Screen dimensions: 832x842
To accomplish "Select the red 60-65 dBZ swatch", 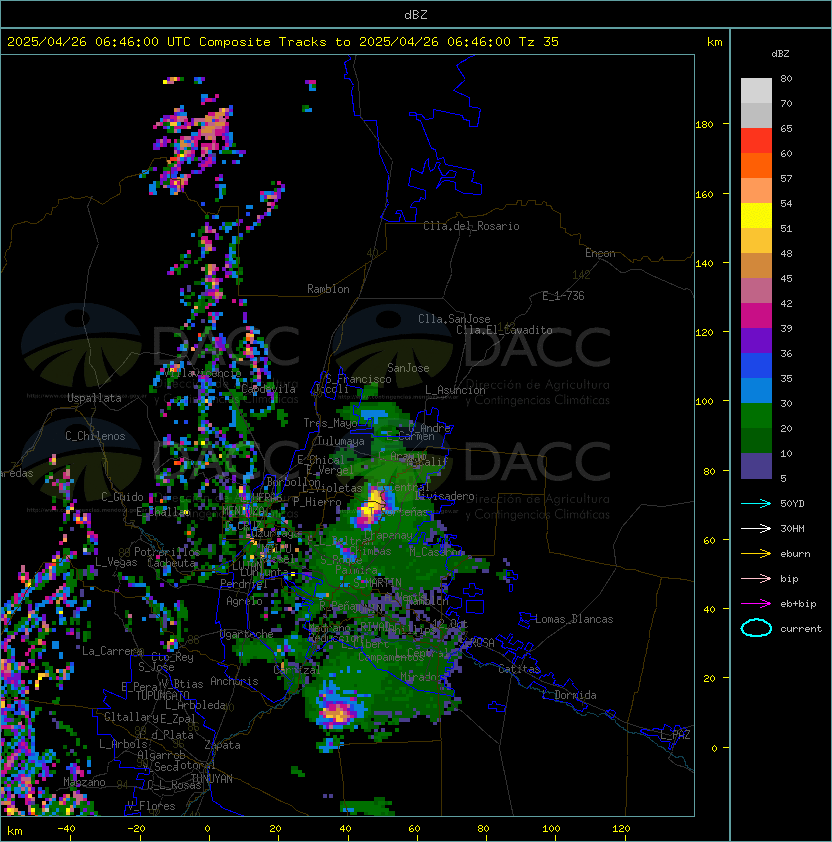I will 756,141.
